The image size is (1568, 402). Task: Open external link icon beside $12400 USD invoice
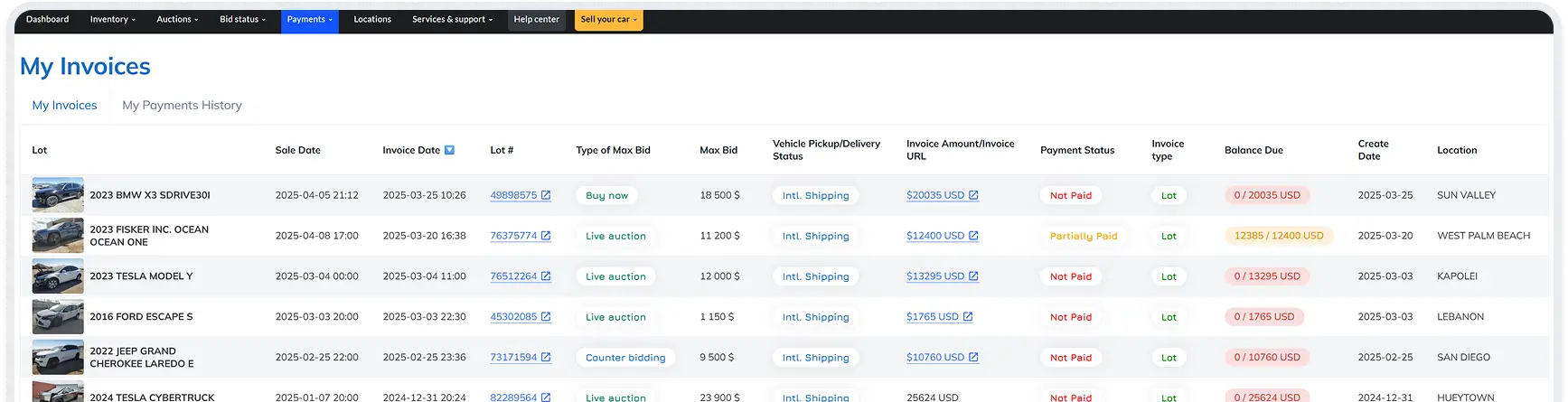973,236
